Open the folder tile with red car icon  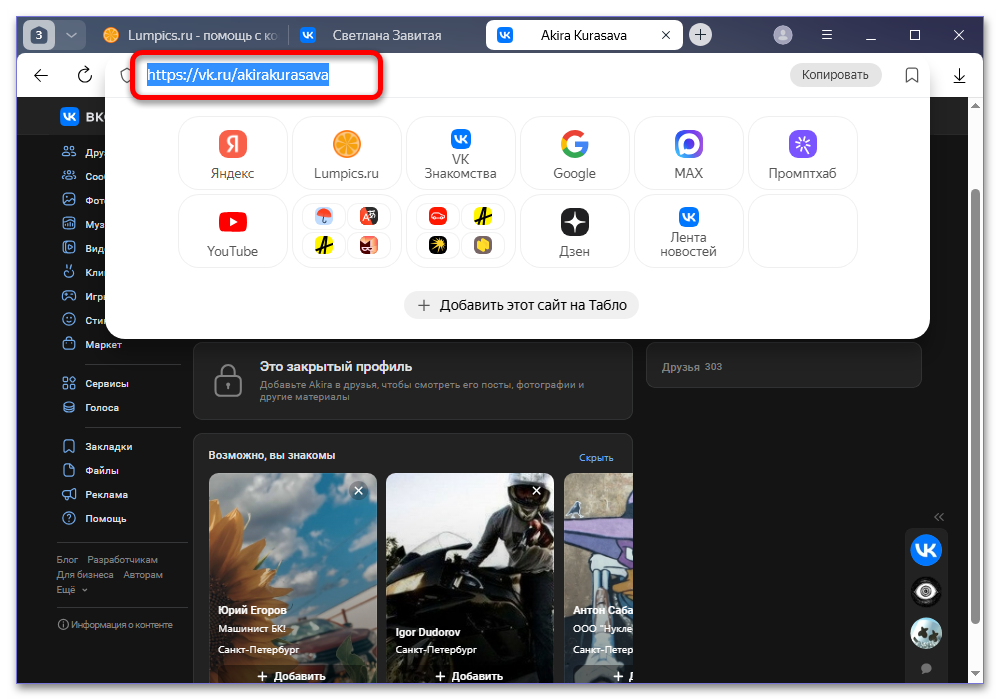tap(460, 231)
